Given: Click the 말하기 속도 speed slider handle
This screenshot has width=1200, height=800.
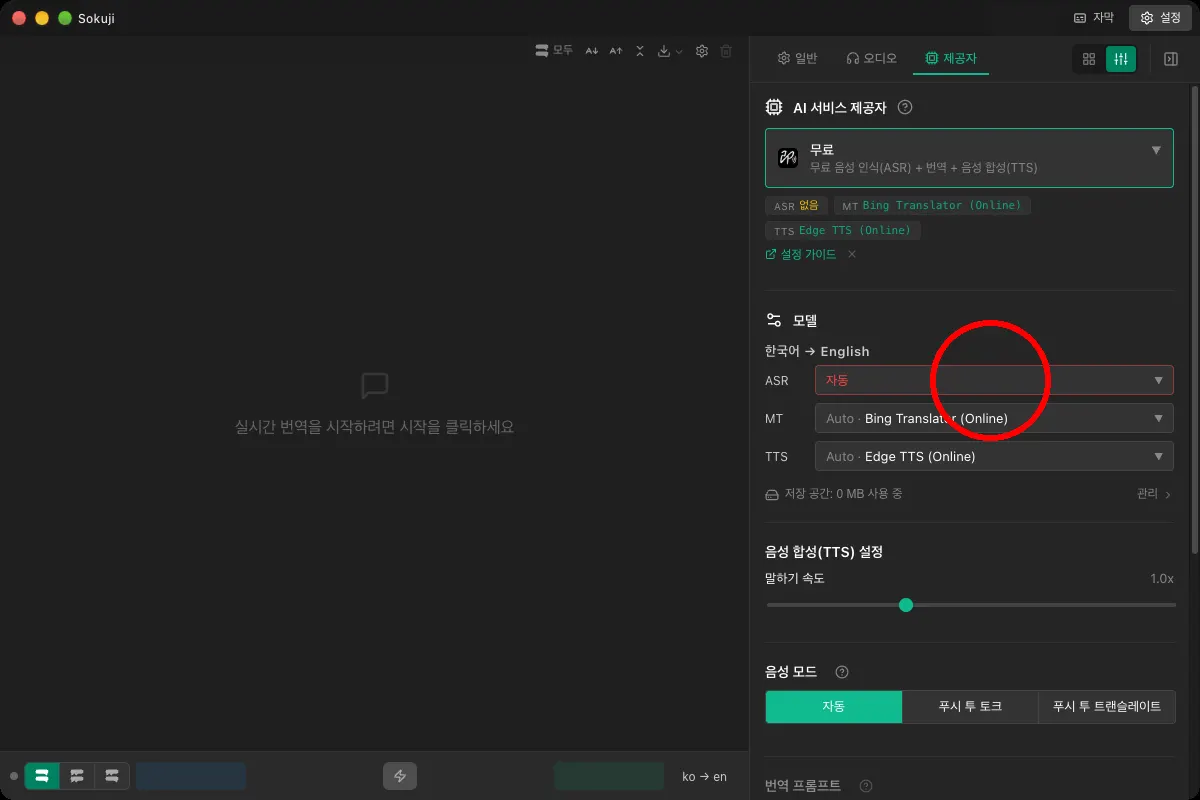Looking at the screenshot, I should (x=906, y=605).
